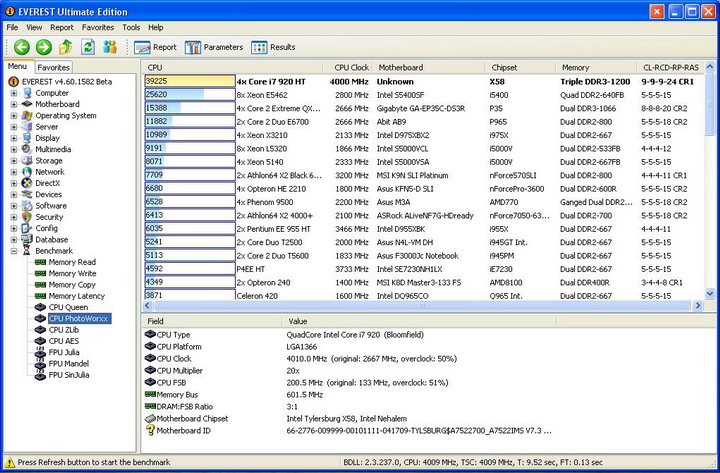Select the Database icon
Viewport: 720px width, 473px height.
[27, 239]
